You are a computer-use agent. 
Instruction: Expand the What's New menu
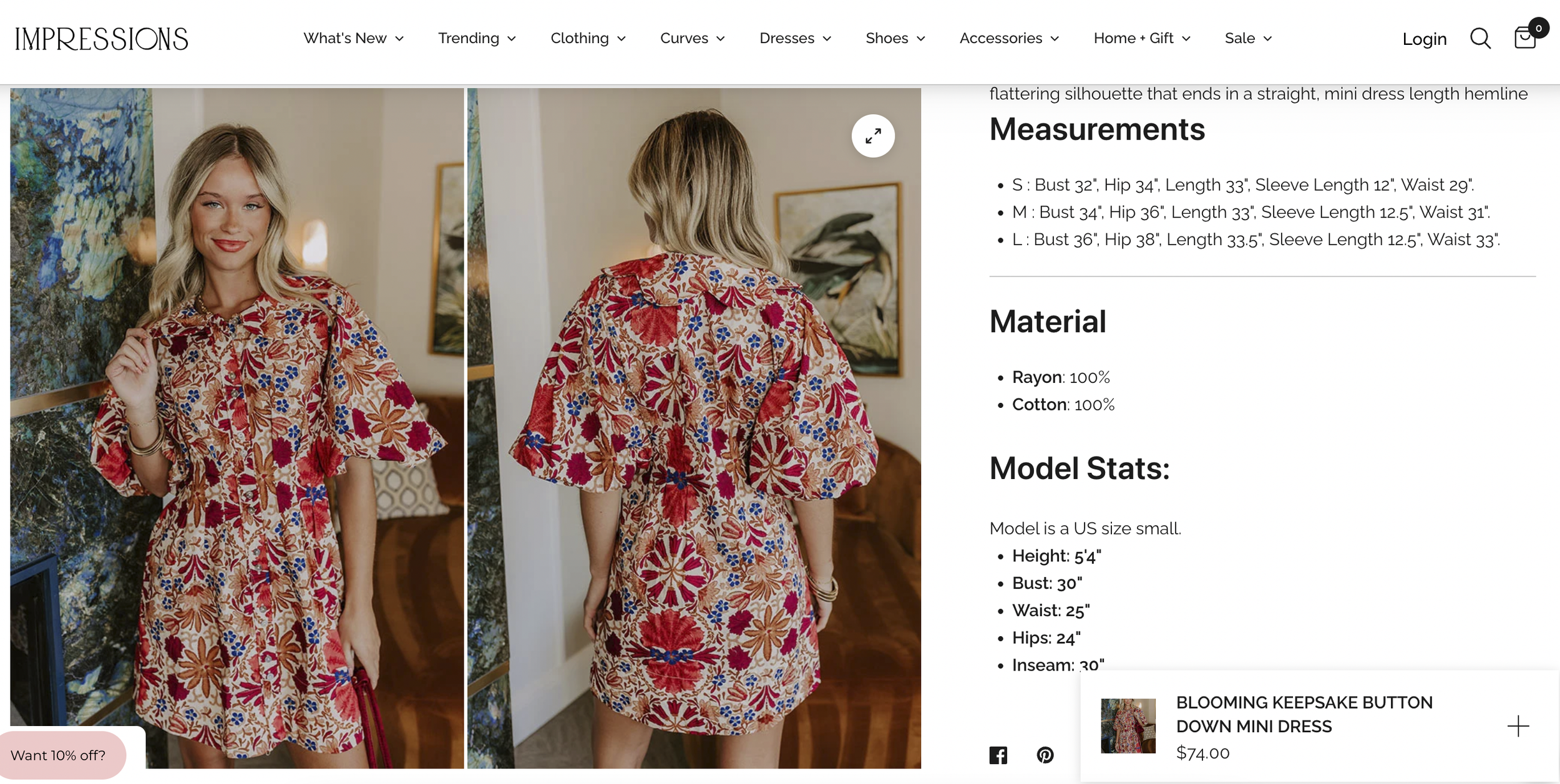(x=354, y=38)
